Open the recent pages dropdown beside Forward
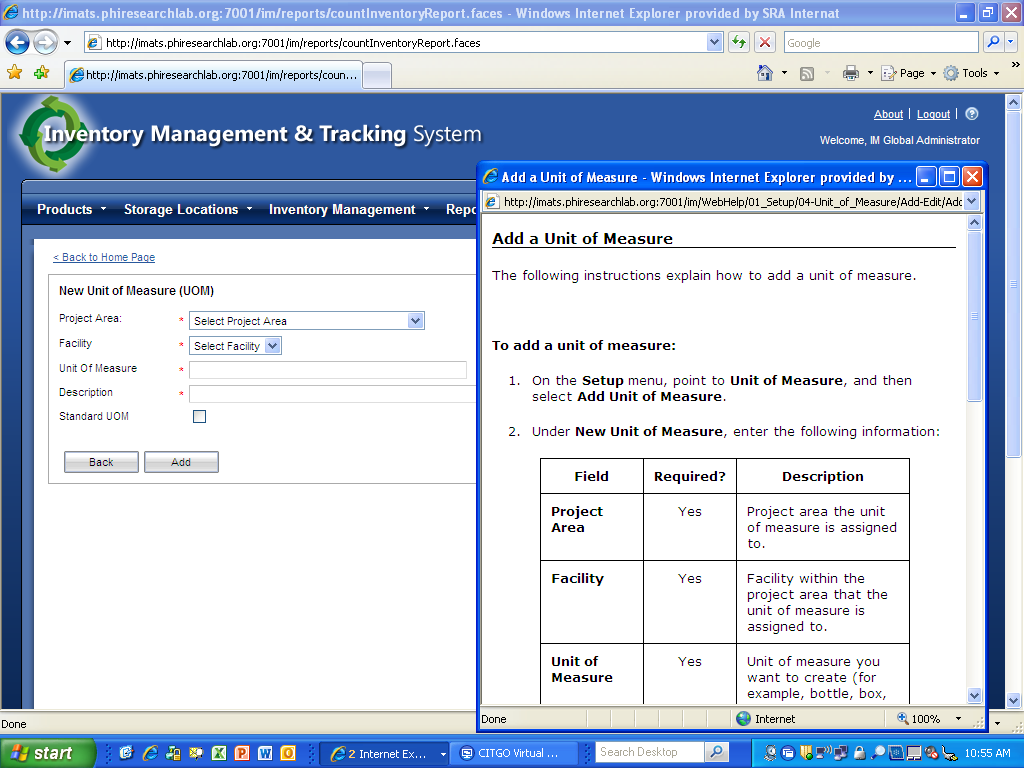1024x768 pixels. pos(67,43)
